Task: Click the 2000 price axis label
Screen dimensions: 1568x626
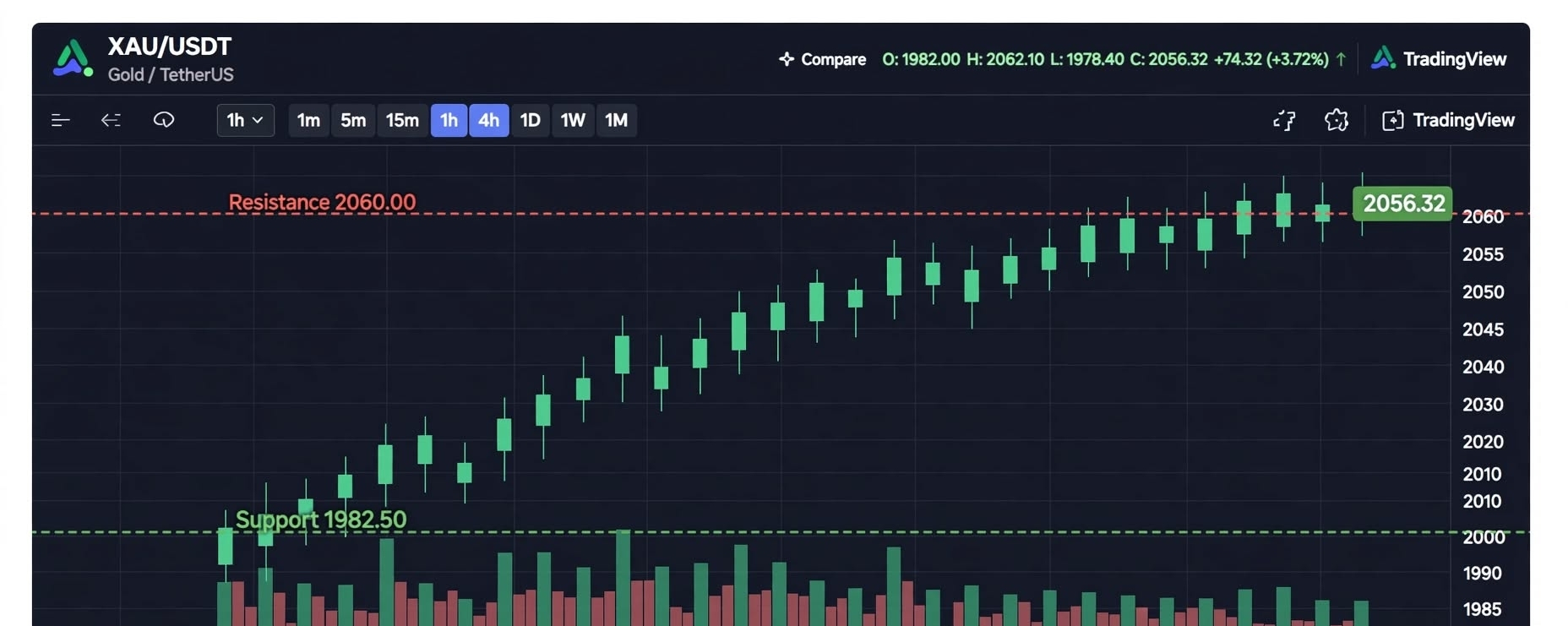Action: point(1483,537)
